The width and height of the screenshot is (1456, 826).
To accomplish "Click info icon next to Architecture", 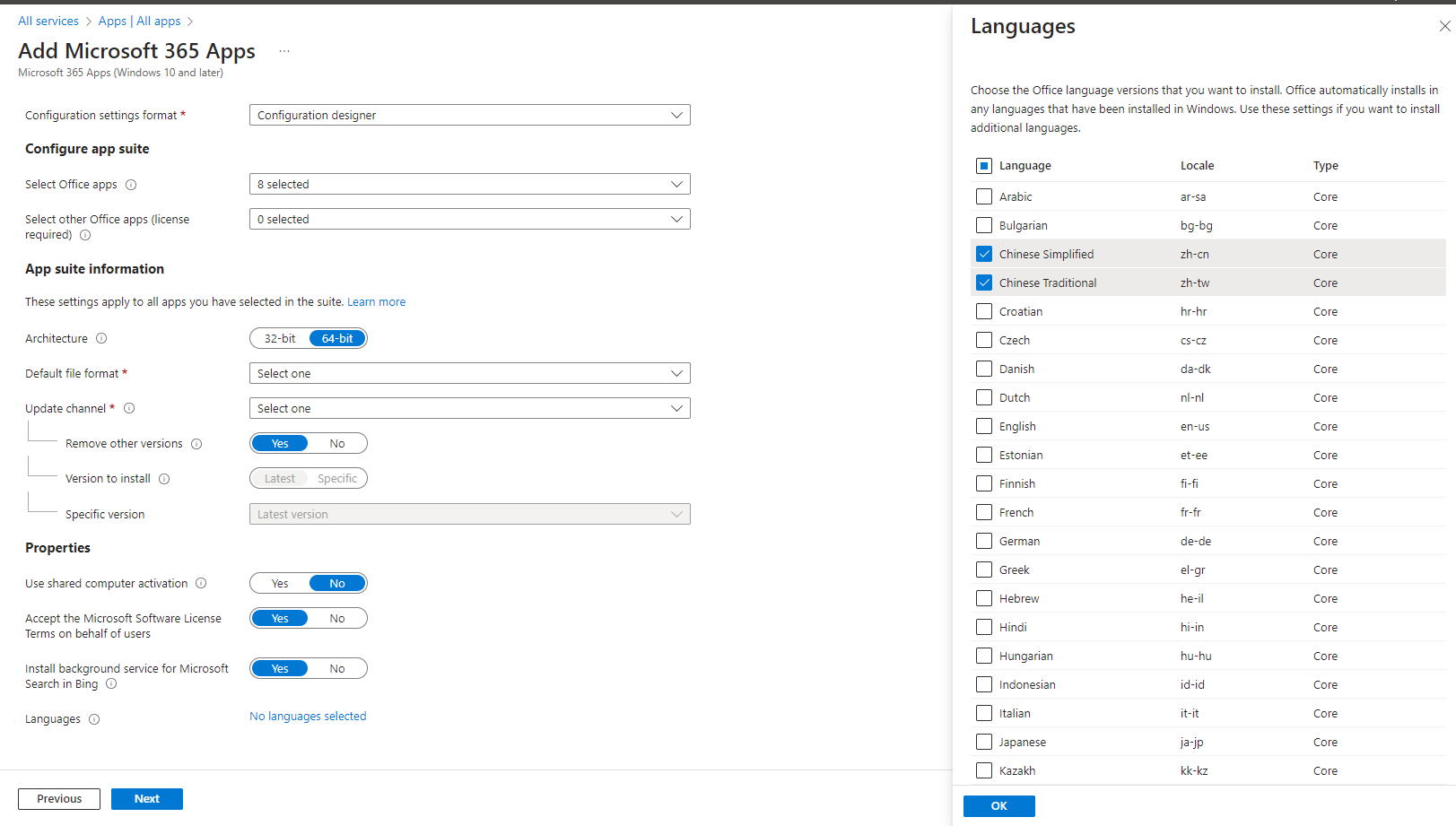I will [101, 338].
